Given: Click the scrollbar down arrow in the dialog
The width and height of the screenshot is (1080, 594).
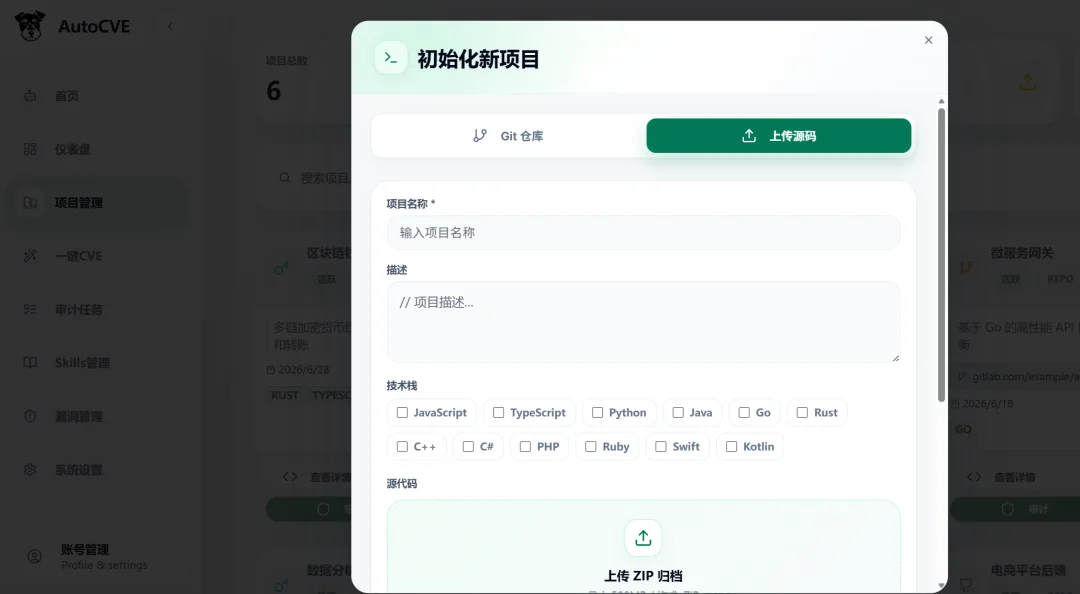Looking at the screenshot, I should (x=942, y=586).
